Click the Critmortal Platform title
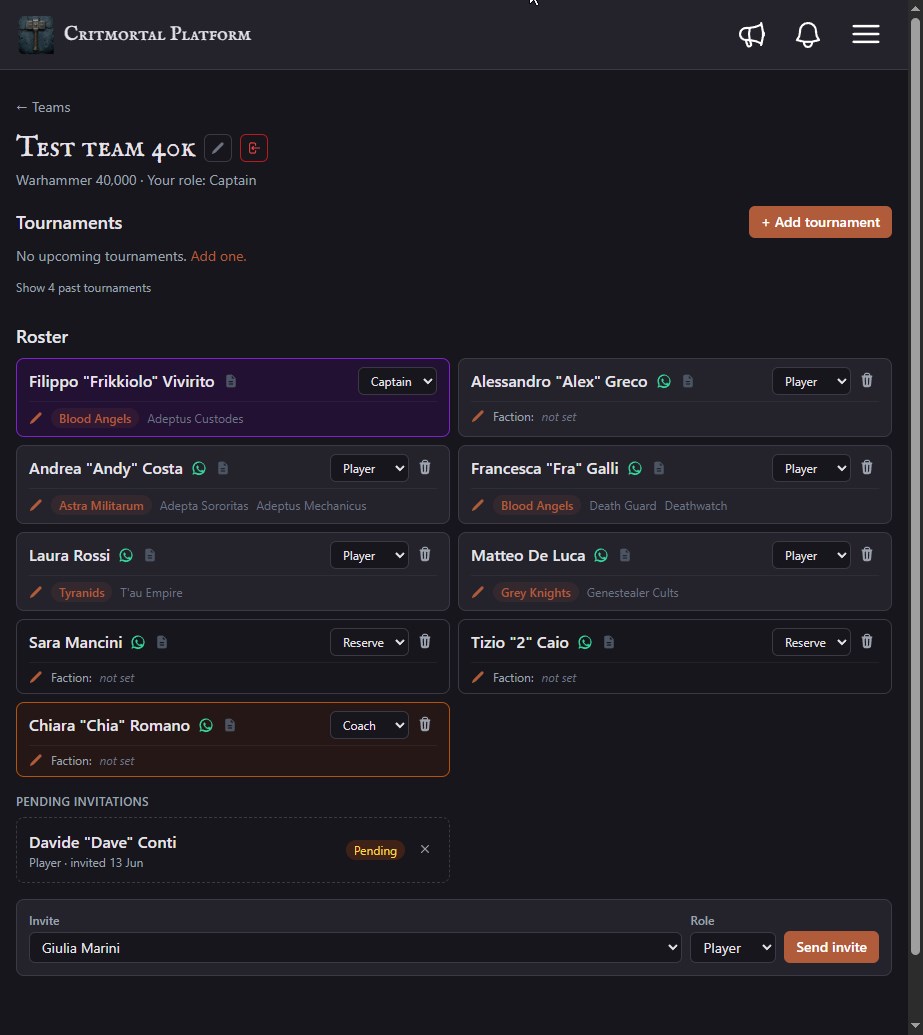 click(x=157, y=34)
